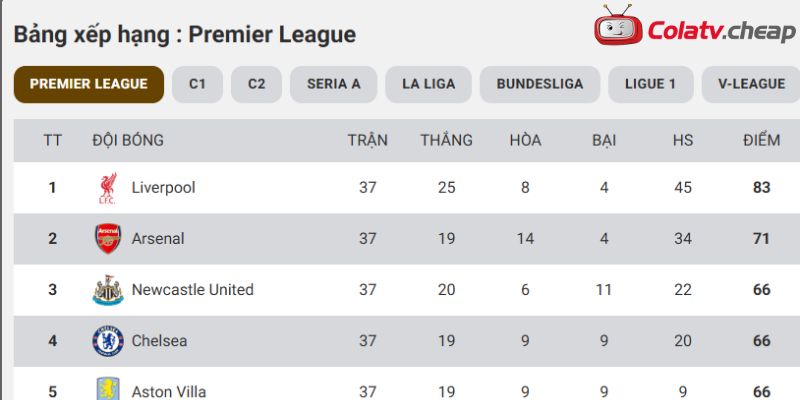Switch to the C2 league tab

coord(257,84)
